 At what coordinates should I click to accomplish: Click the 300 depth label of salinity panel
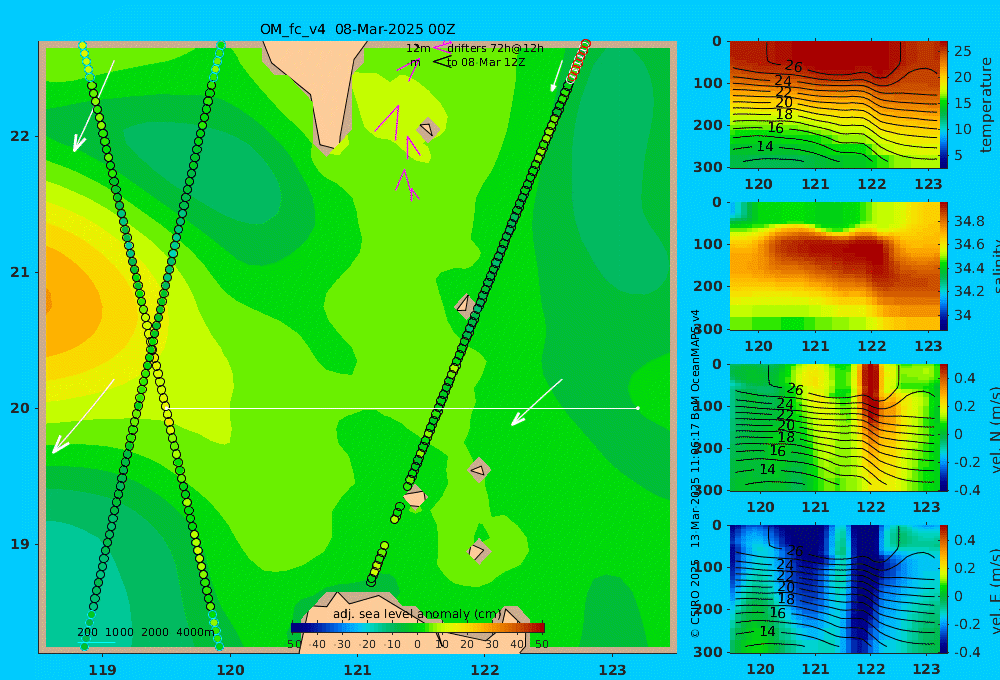tap(708, 329)
